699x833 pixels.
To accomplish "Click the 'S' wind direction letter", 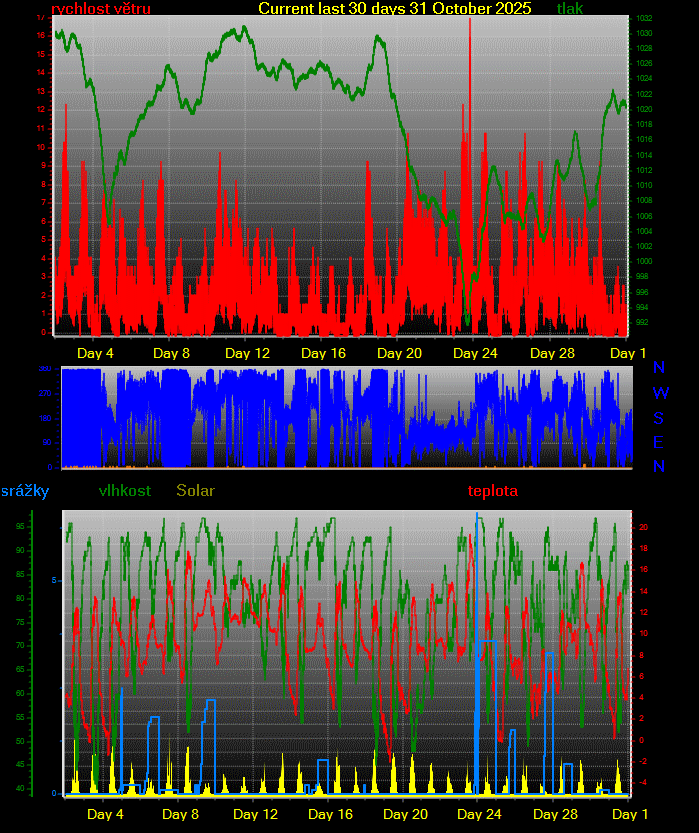I will pos(659,418).
